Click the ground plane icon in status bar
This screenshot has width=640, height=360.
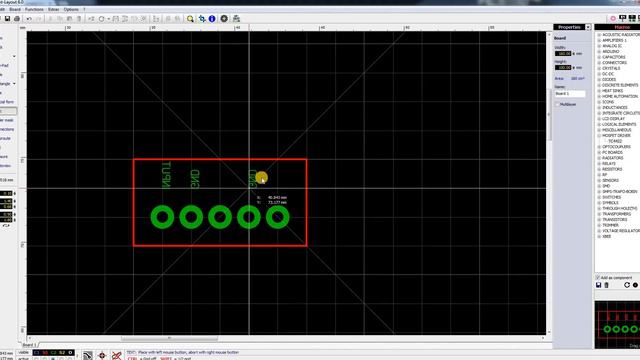point(88,356)
